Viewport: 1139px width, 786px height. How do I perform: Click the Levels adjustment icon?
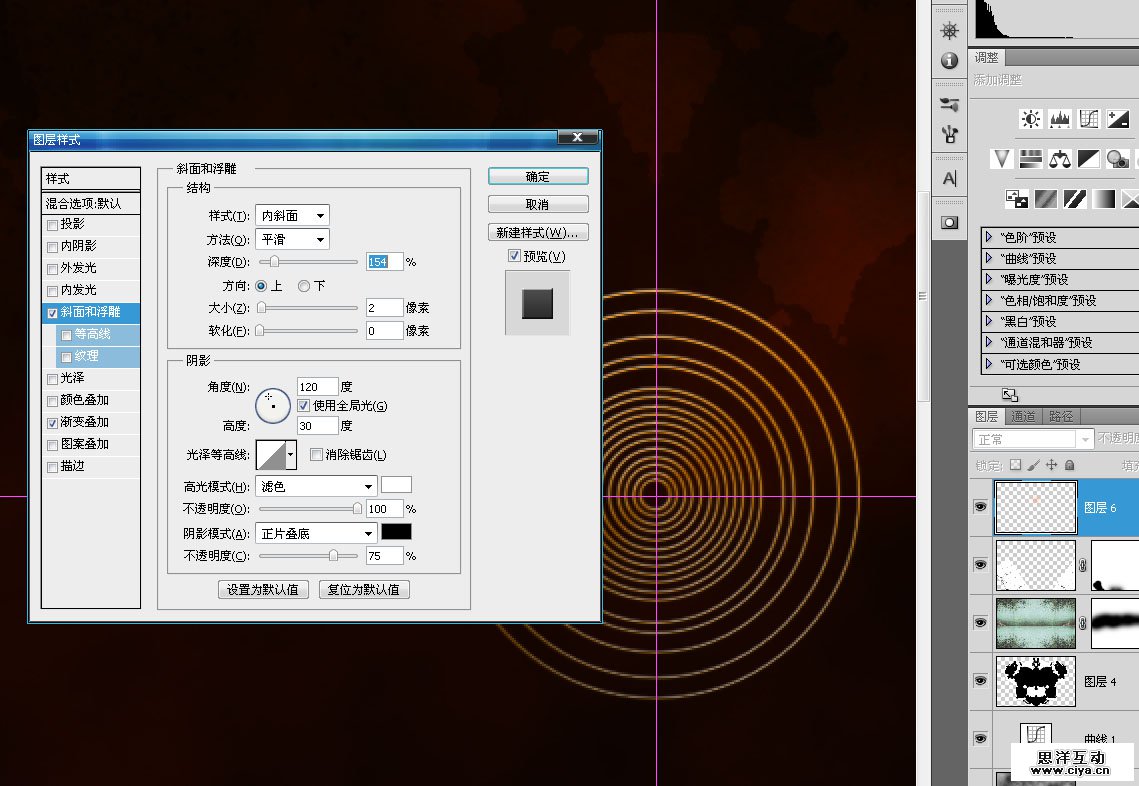(1060, 119)
